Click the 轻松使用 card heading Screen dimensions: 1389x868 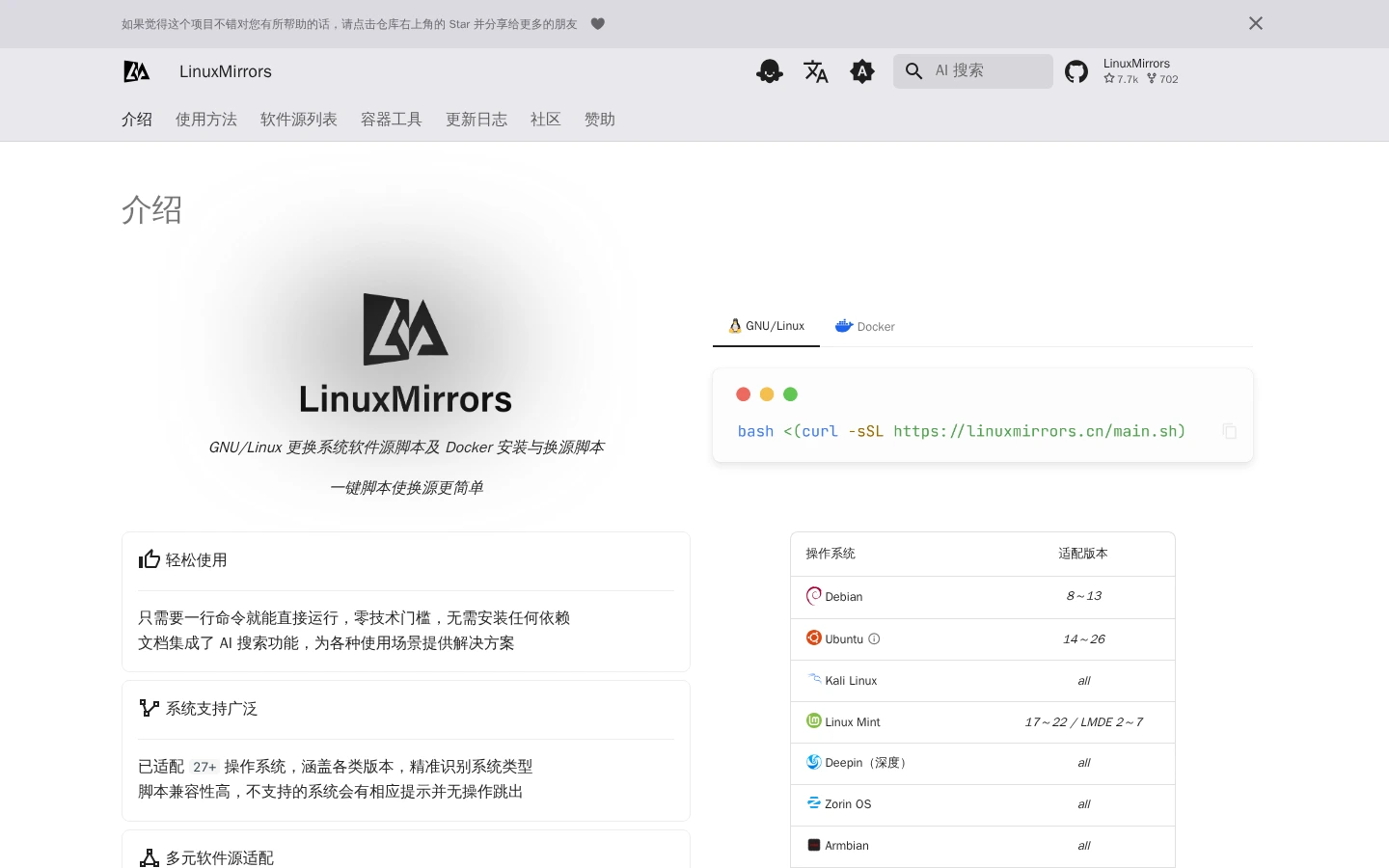coord(197,559)
